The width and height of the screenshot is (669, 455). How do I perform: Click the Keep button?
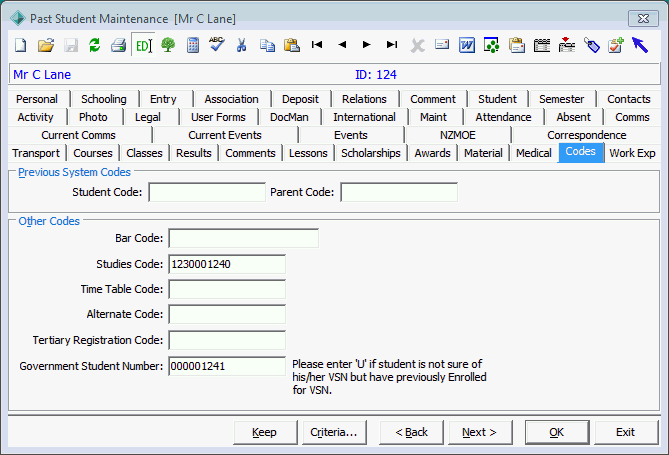tap(265, 432)
